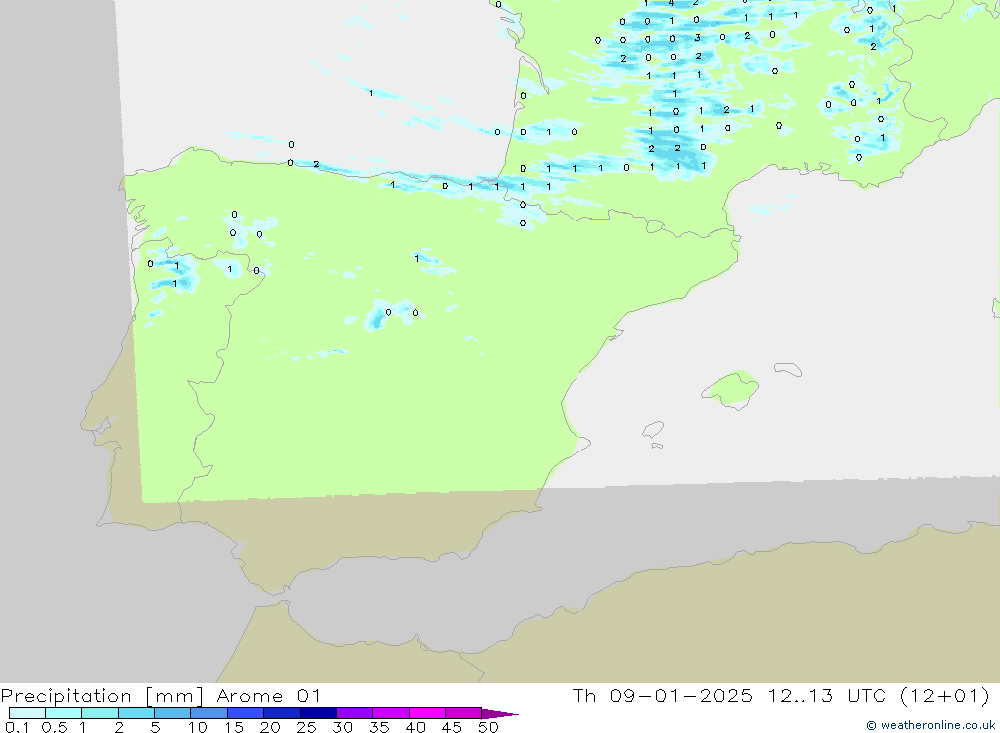
Task: Select the 5–10 mm blue legend swatch
Action: coord(173,713)
